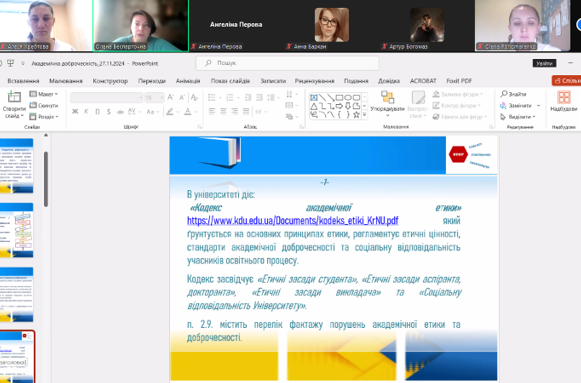
Task: Open the Анімація ribbon tab
Action: (188, 81)
